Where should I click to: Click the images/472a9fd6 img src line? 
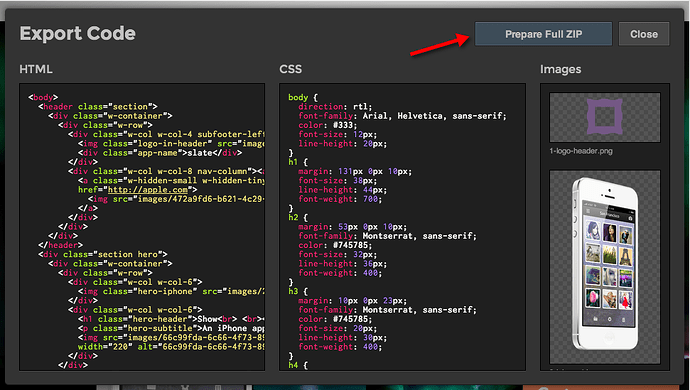point(176,199)
